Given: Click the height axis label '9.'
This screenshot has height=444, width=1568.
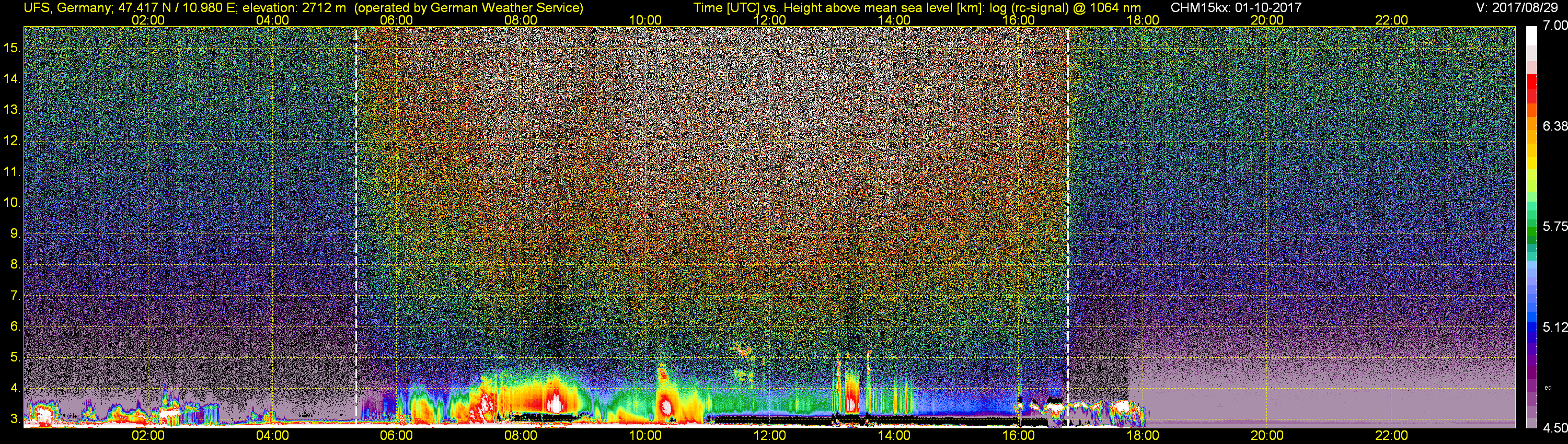Looking at the screenshot, I should [15, 233].
